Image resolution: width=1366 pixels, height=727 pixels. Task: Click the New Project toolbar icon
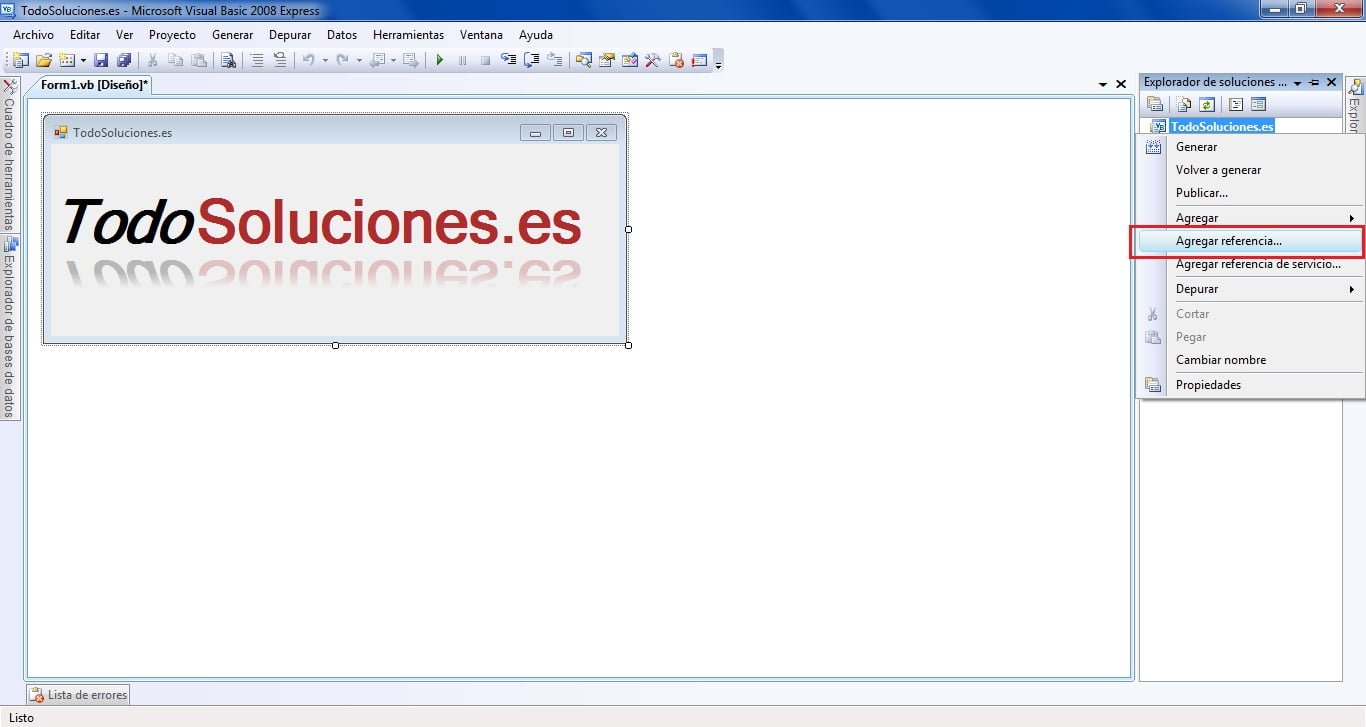(19, 60)
